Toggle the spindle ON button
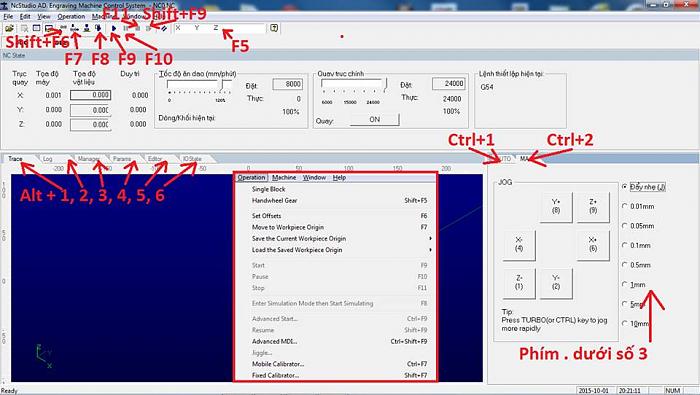700x395 pixels. [374, 120]
